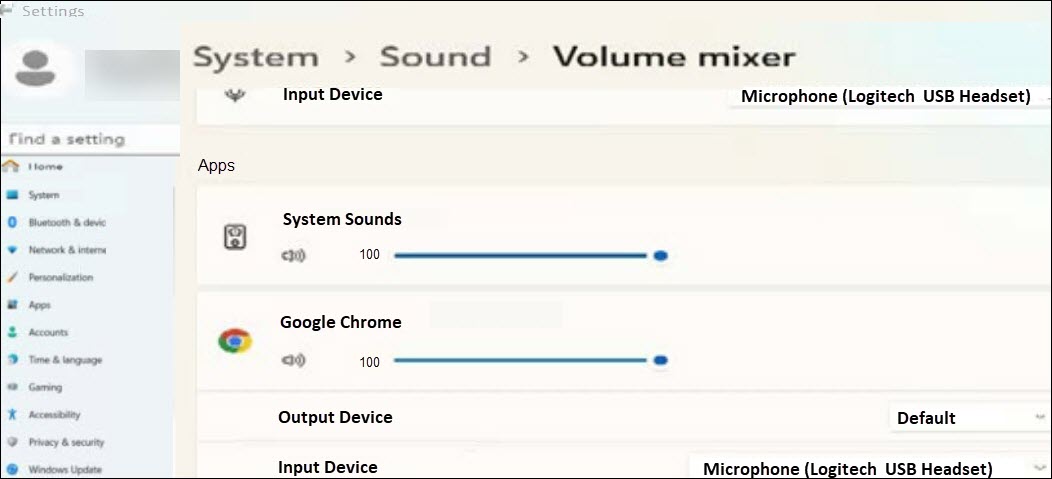Viewport: 1052px width, 479px height.
Task: Mute System Sounds speaker icon
Action: (x=294, y=256)
